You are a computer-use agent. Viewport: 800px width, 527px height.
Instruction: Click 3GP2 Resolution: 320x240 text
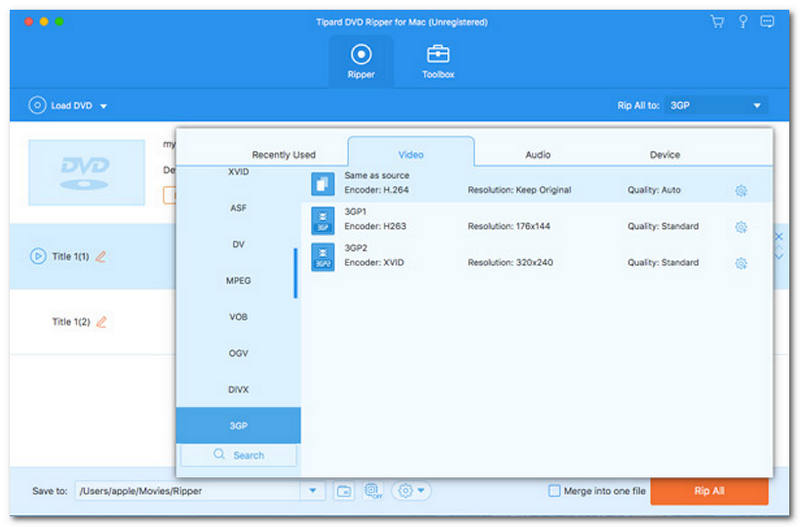tap(510, 262)
